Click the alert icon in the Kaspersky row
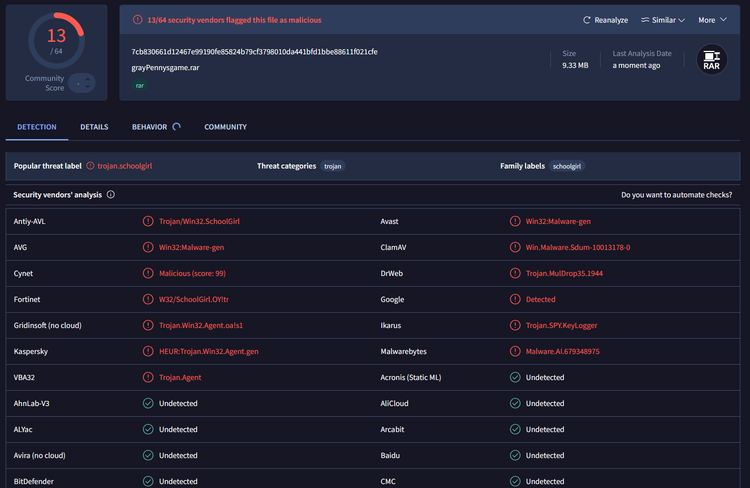 [x=148, y=352]
